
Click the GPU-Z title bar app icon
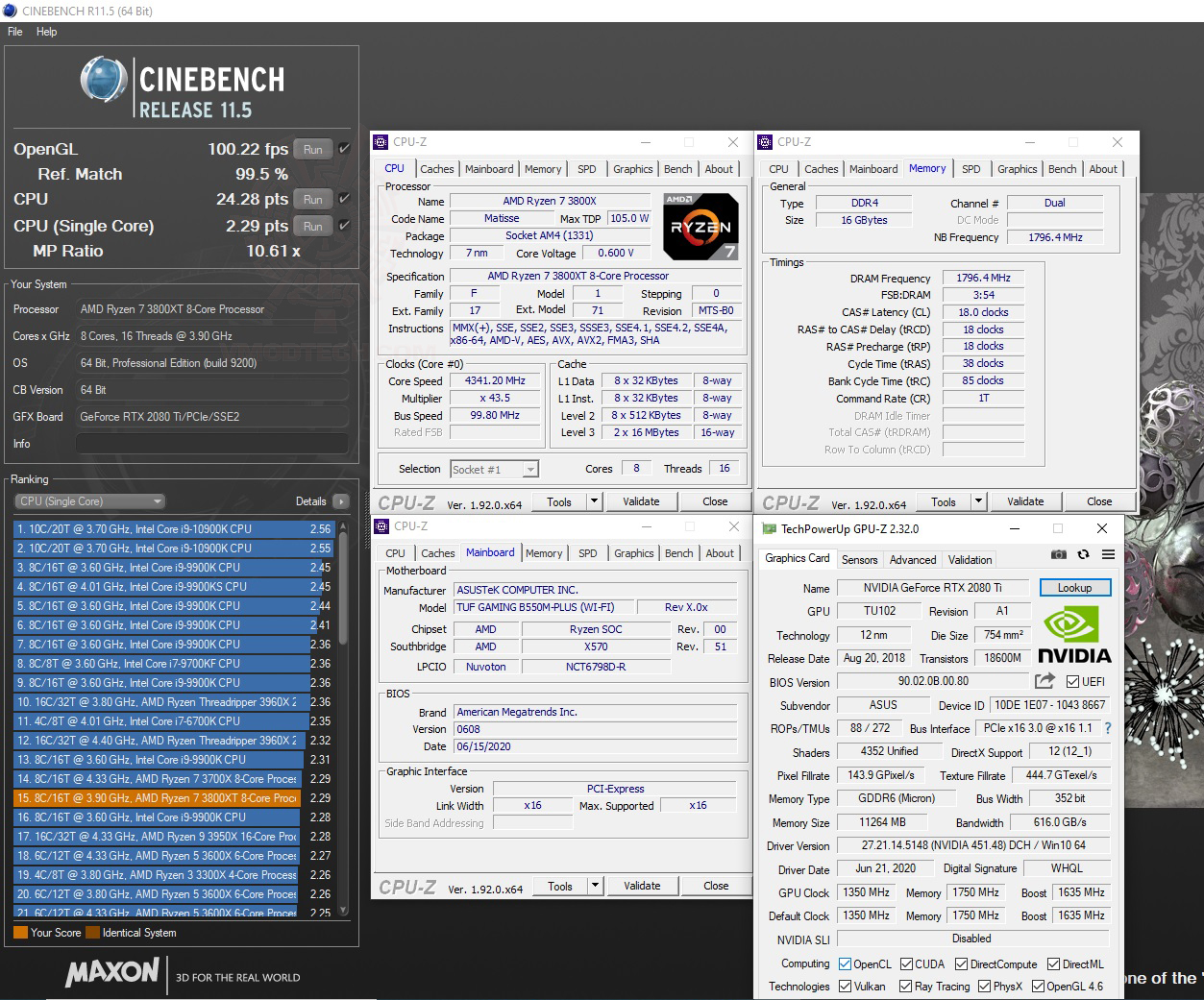[x=769, y=528]
